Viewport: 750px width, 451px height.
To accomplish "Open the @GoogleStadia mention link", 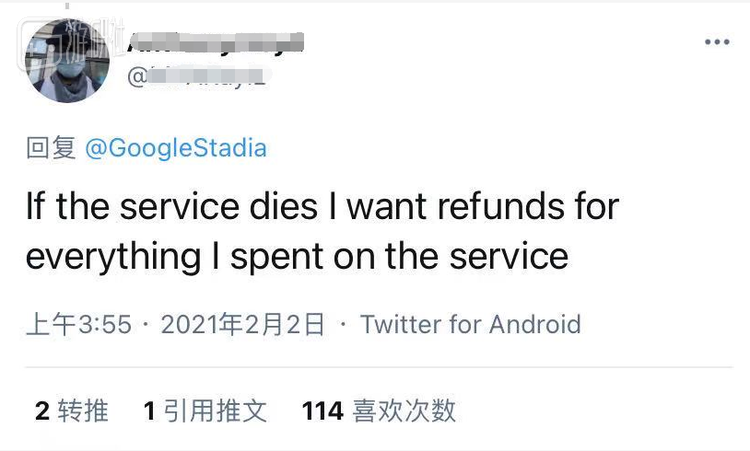I will 176,149.
